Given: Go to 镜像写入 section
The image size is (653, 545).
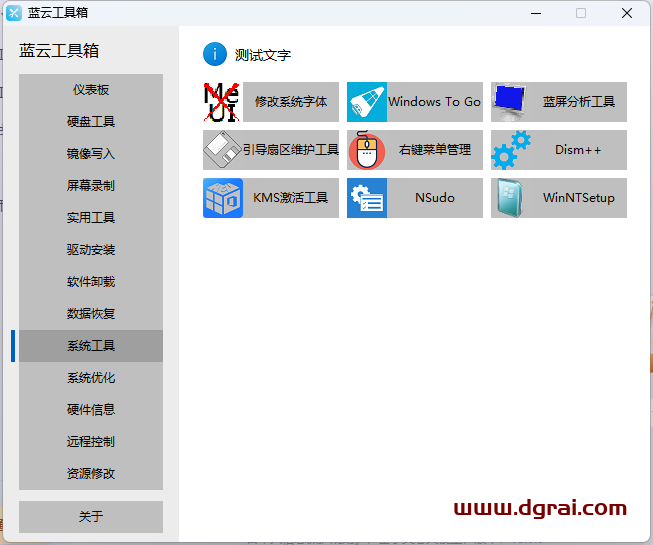Looking at the screenshot, I should (x=91, y=154).
